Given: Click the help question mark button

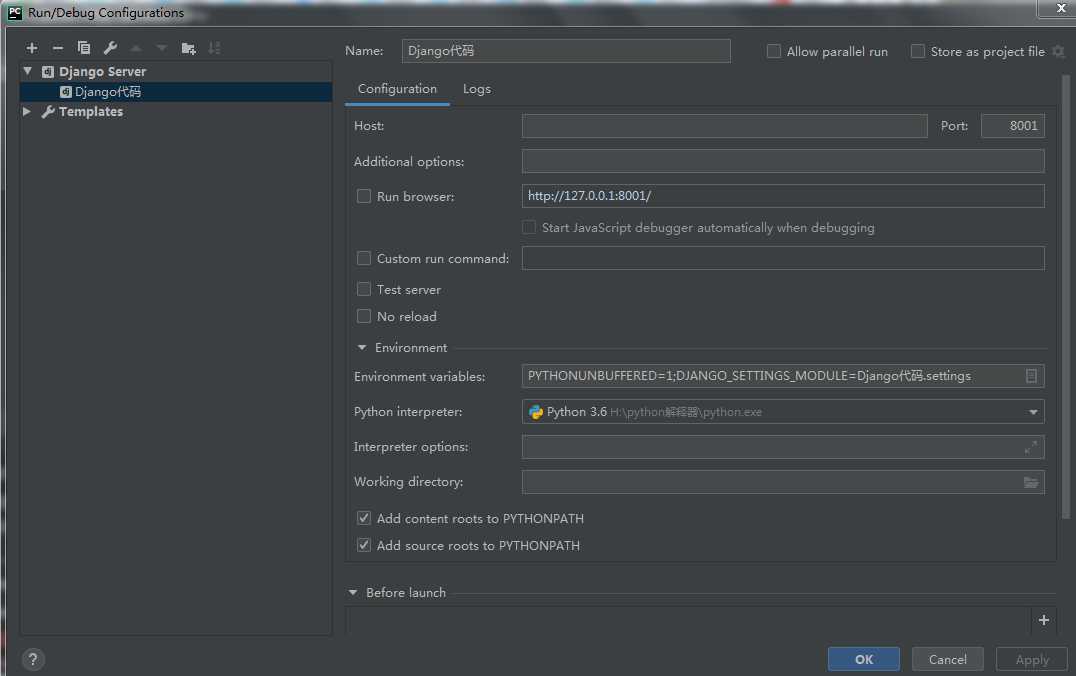Looking at the screenshot, I should (33, 660).
